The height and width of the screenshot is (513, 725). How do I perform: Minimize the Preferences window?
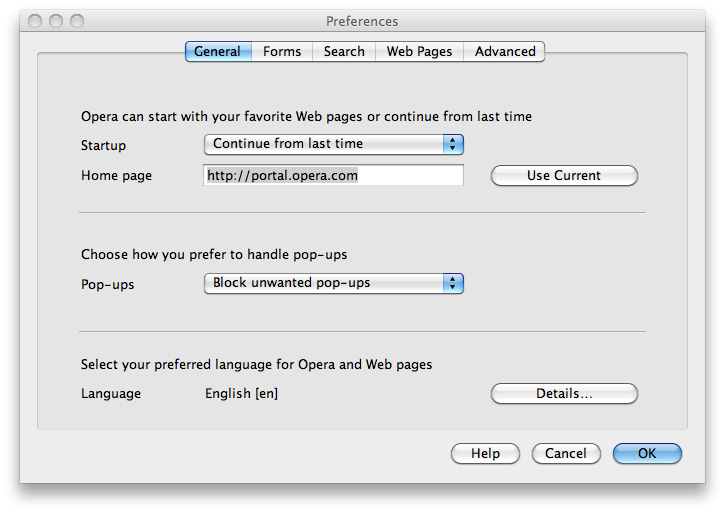(x=56, y=21)
